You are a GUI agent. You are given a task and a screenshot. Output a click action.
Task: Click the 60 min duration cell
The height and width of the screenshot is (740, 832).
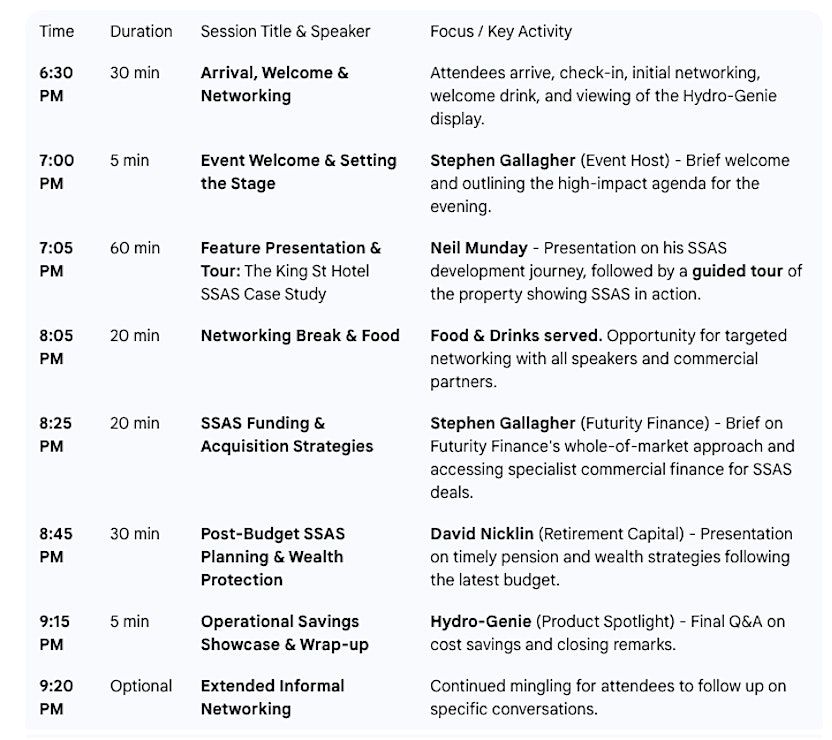coord(135,248)
